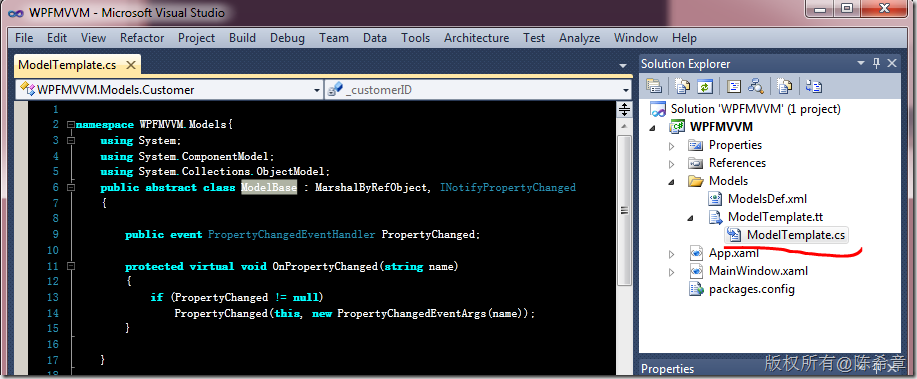
Task: Collapse the using block outlining box on line 3
Action: click(x=71, y=140)
